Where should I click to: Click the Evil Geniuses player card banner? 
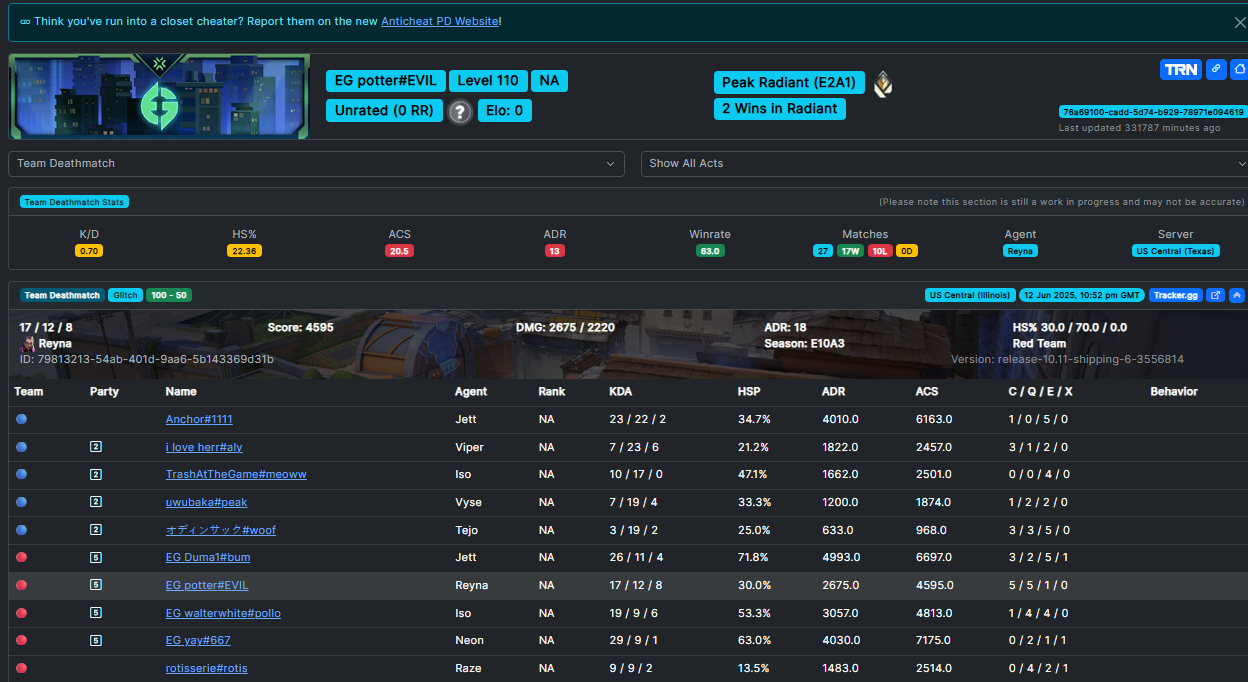click(x=159, y=96)
